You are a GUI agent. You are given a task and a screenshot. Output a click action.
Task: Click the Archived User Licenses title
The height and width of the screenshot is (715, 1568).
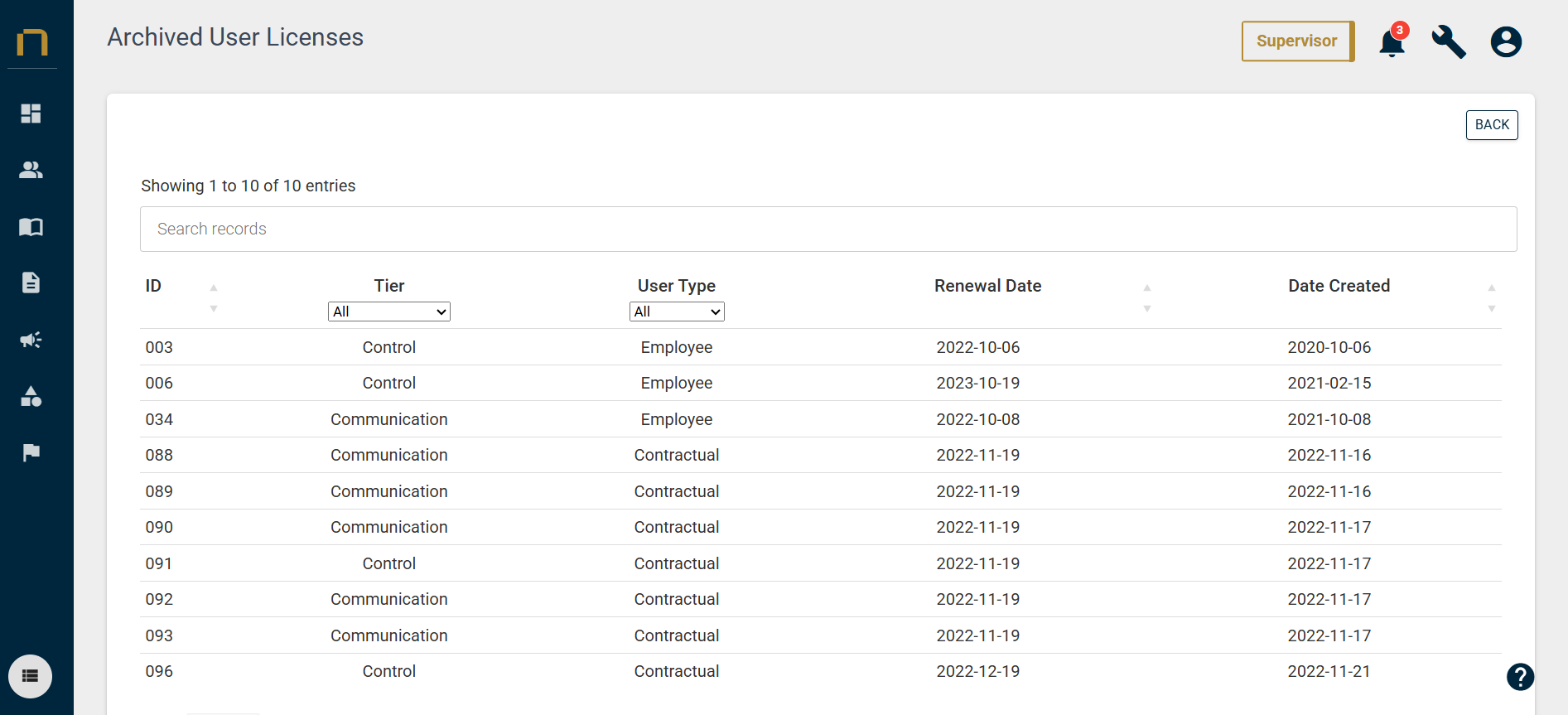(x=235, y=37)
